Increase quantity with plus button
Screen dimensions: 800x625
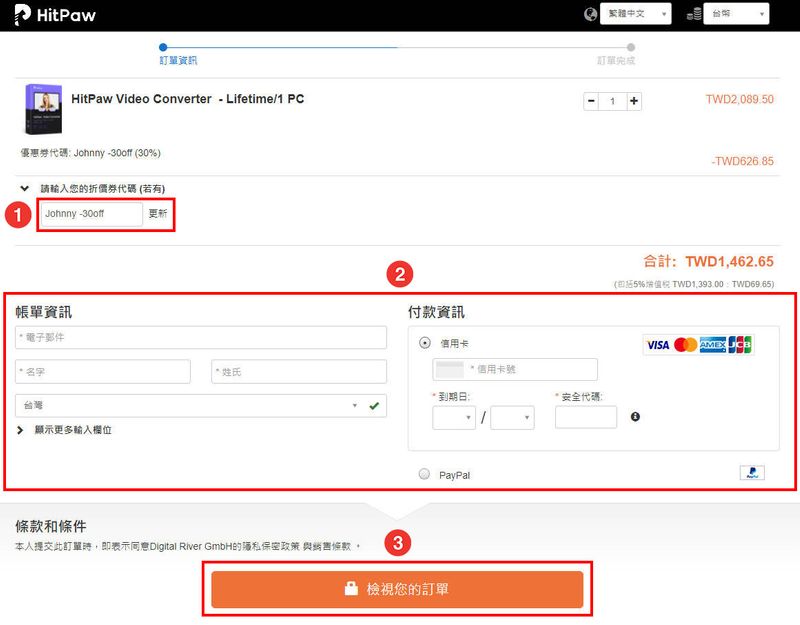(x=634, y=101)
